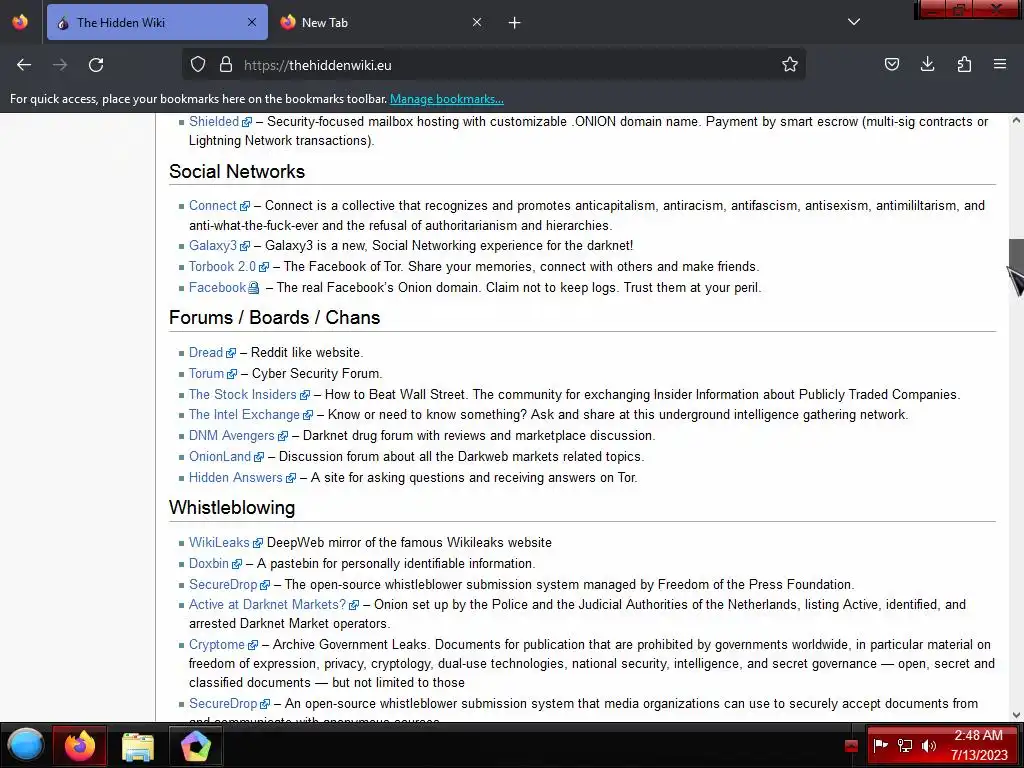Close The Hidden Wiki tab
This screenshot has height=768, width=1024.
point(252,22)
